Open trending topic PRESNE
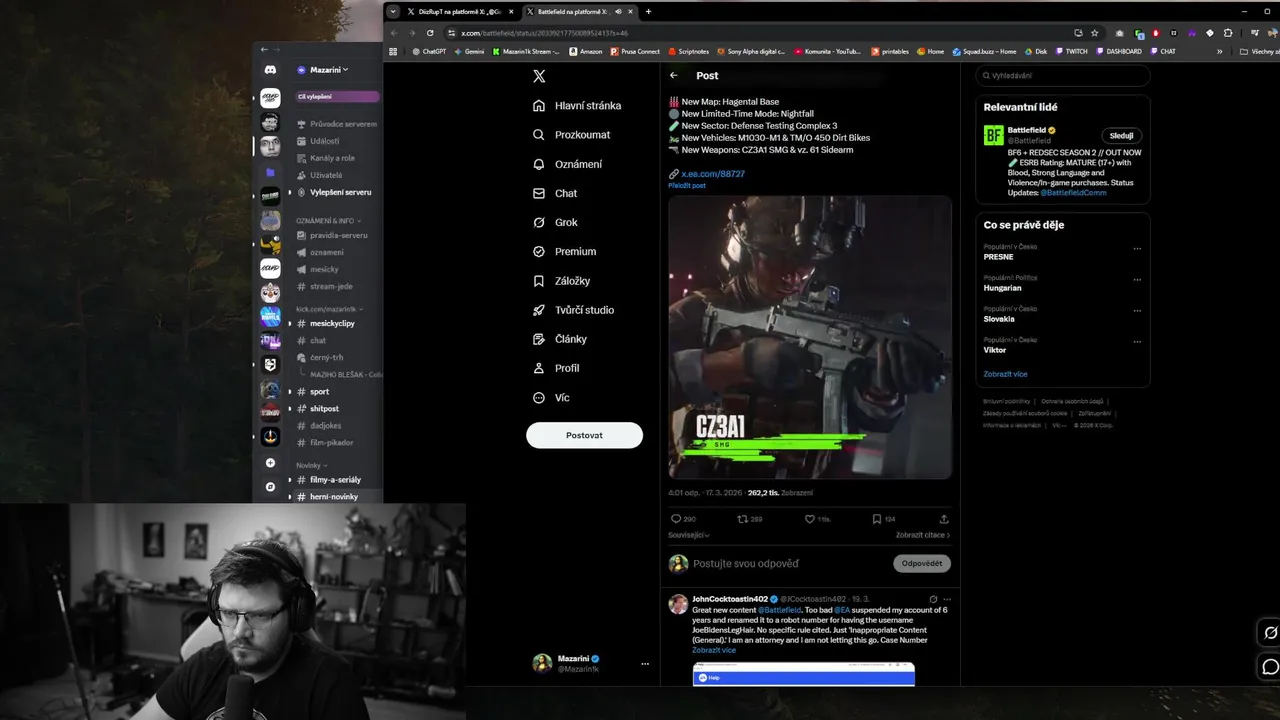 click(998, 257)
